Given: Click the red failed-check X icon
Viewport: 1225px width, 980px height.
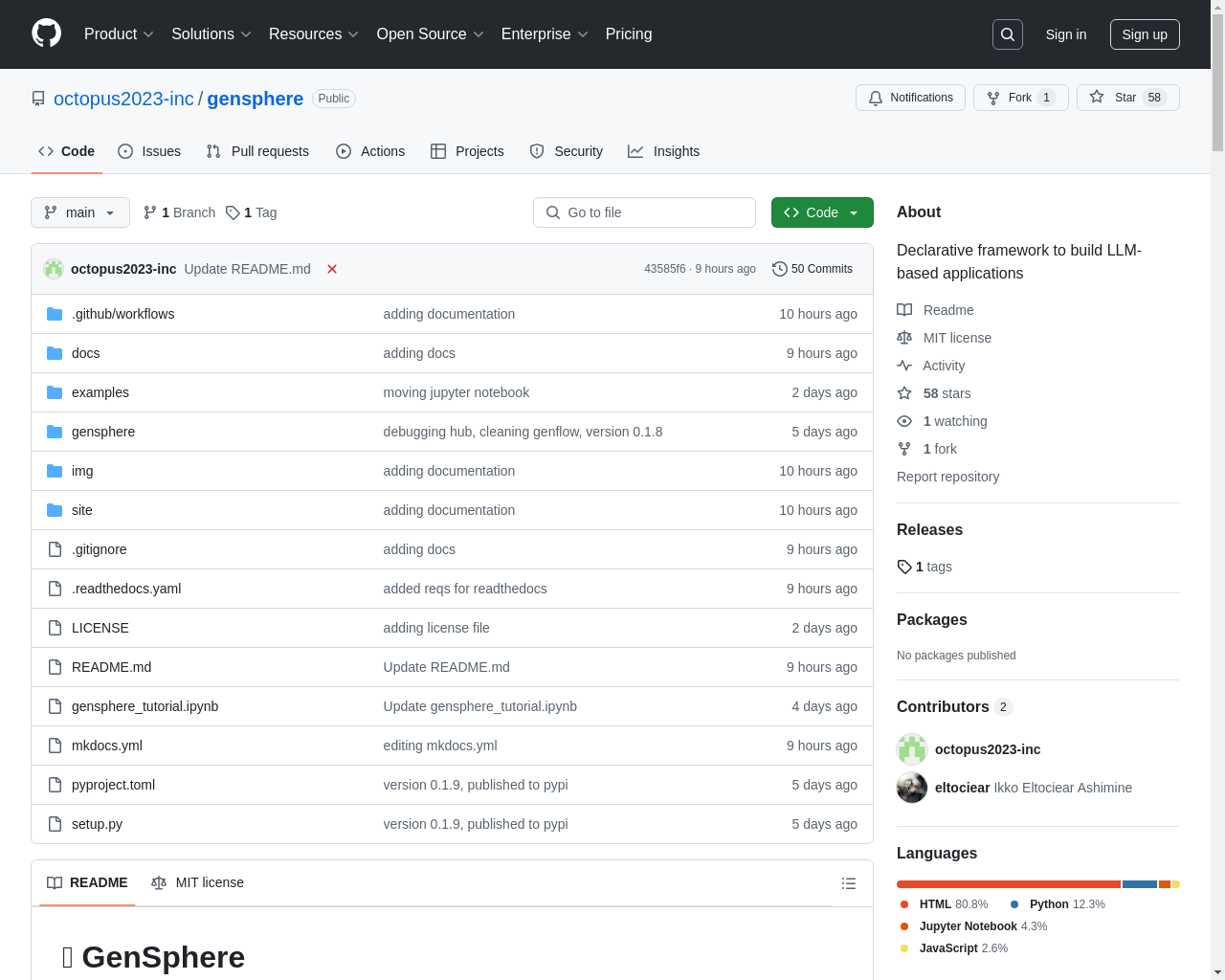Looking at the screenshot, I should pyautogui.click(x=332, y=269).
